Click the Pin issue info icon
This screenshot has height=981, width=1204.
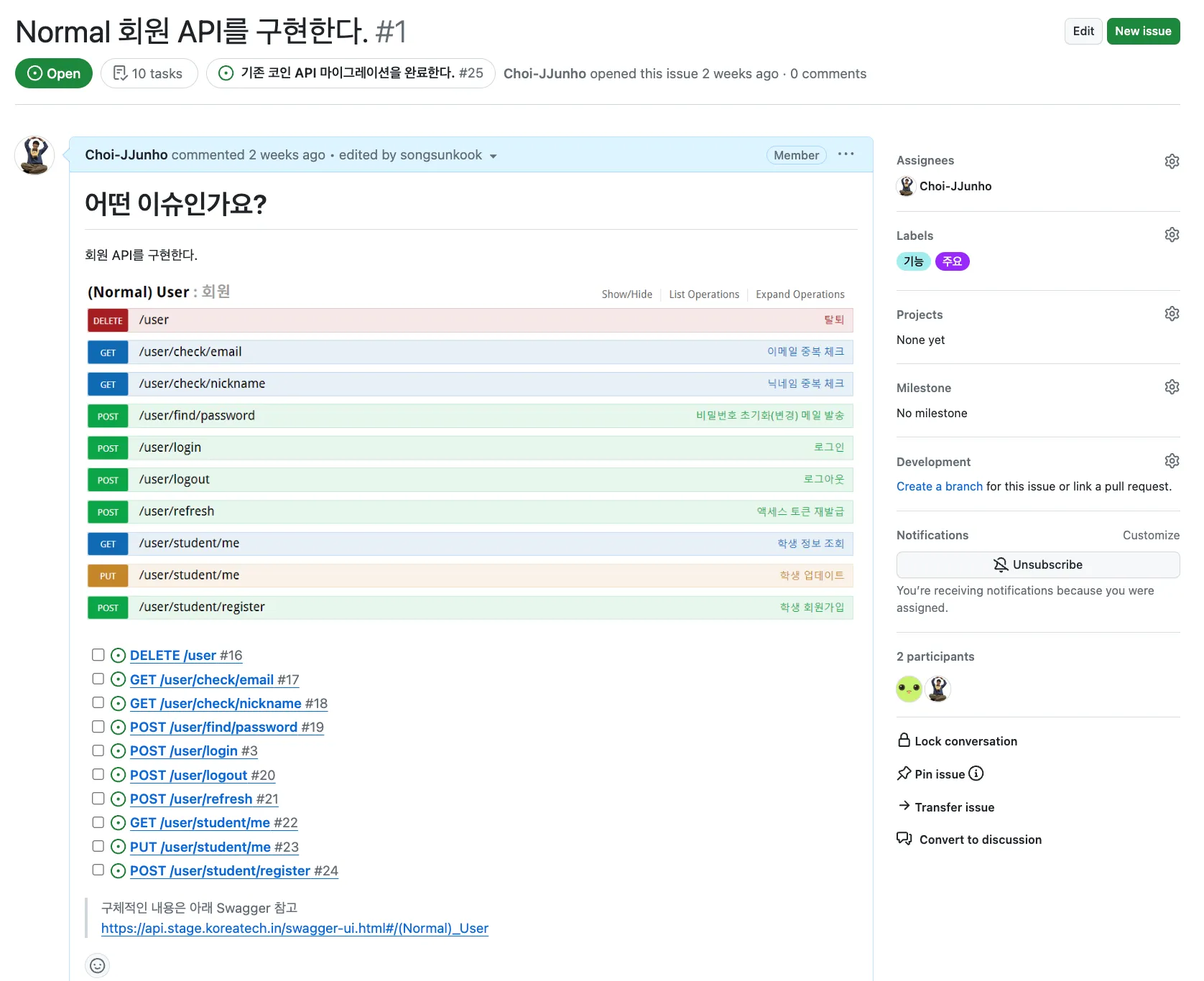click(x=976, y=773)
